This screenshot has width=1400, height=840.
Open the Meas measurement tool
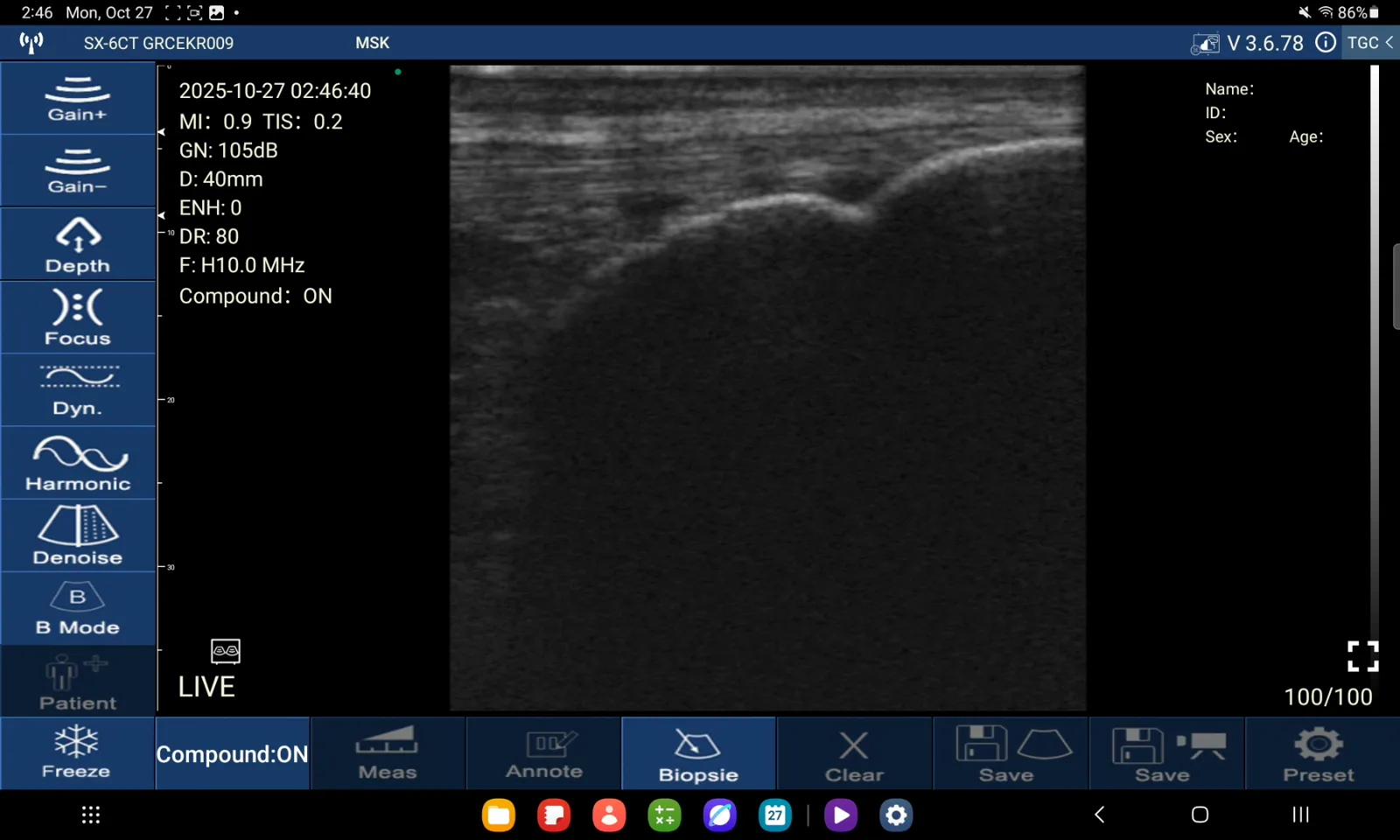(388, 753)
